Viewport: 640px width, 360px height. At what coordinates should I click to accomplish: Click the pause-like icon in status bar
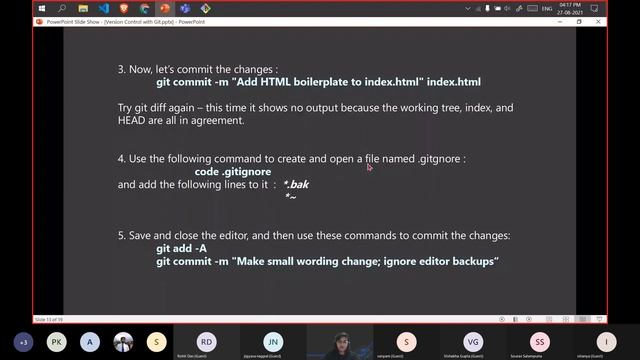tap(516, 319)
